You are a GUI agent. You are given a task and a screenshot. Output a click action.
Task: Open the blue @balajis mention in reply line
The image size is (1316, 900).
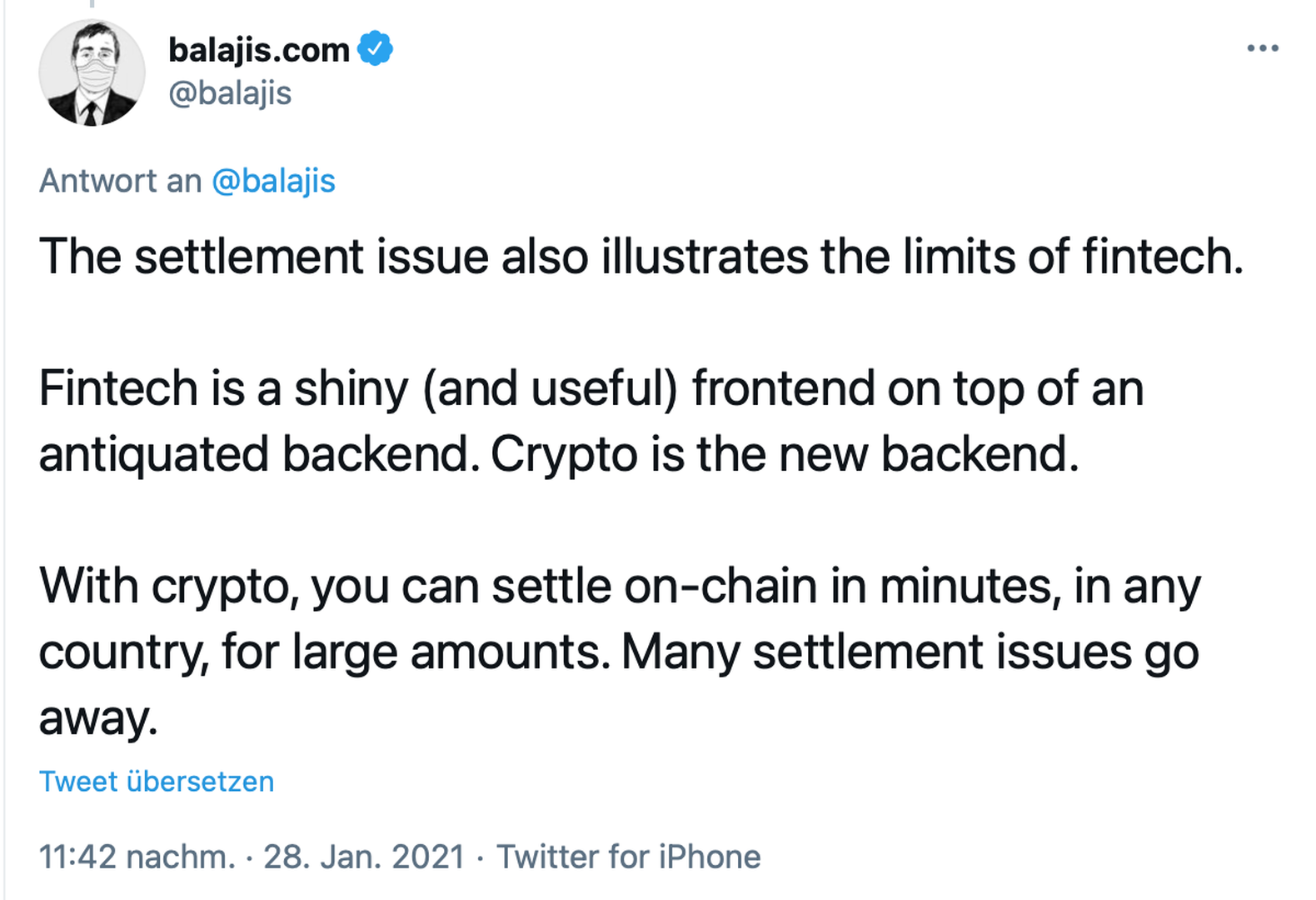click(273, 181)
